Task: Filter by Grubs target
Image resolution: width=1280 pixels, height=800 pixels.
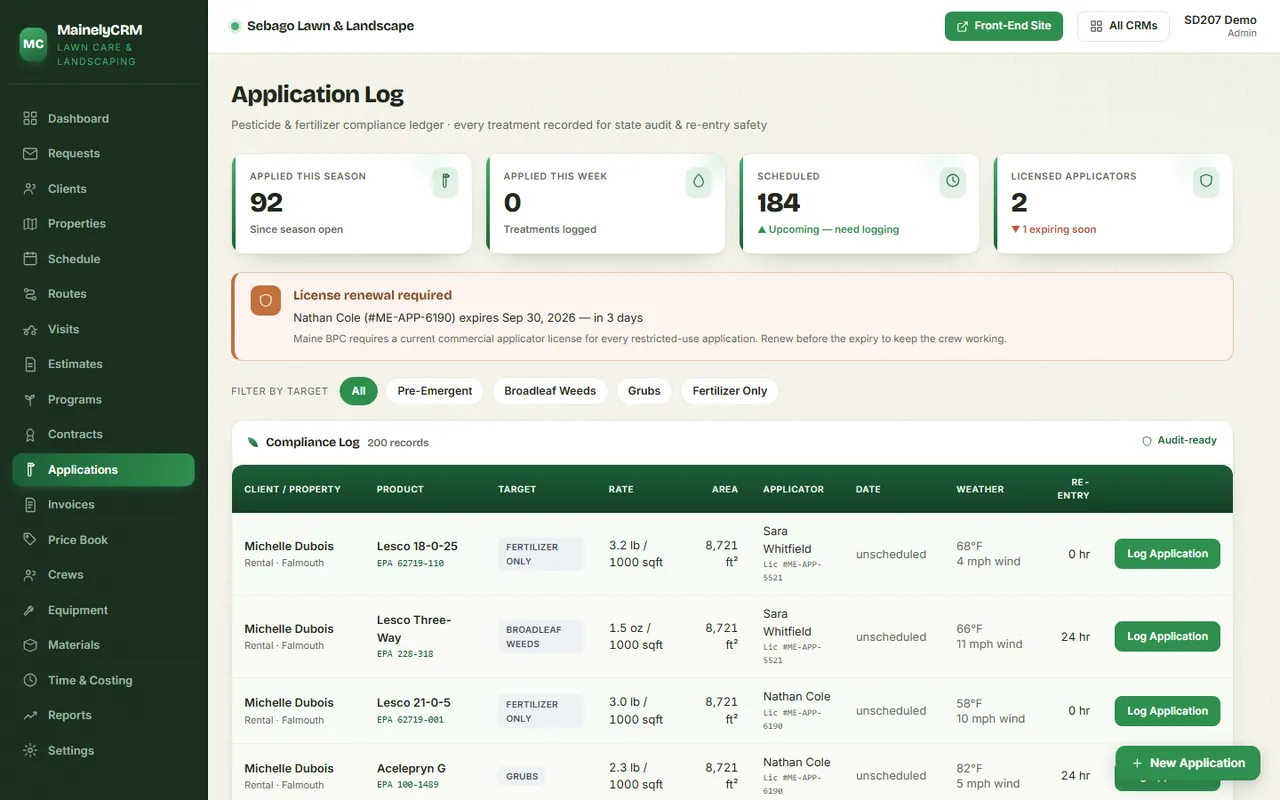Action: click(x=644, y=391)
